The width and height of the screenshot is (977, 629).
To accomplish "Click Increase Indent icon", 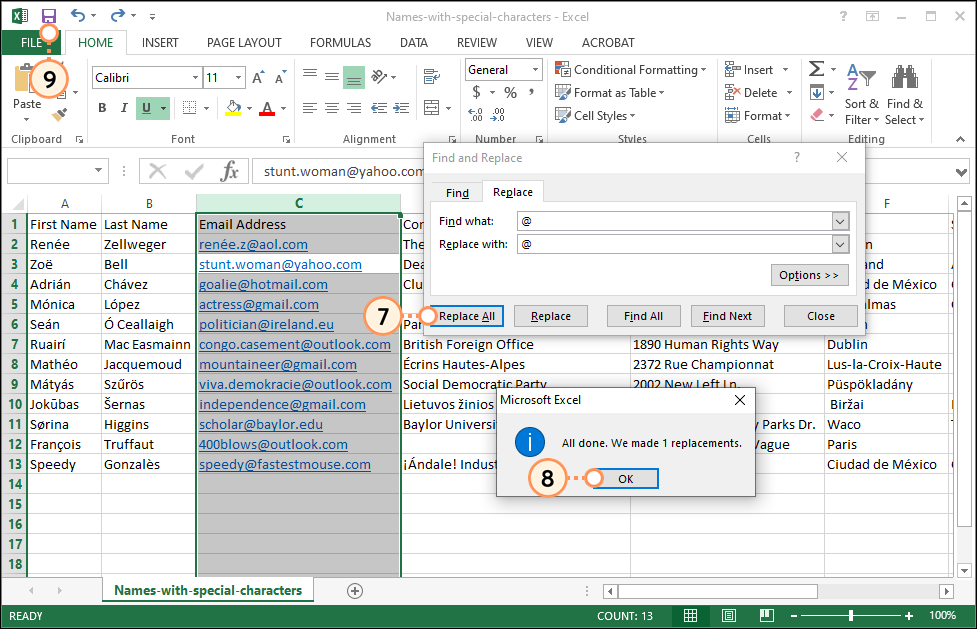I will (402, 108).
